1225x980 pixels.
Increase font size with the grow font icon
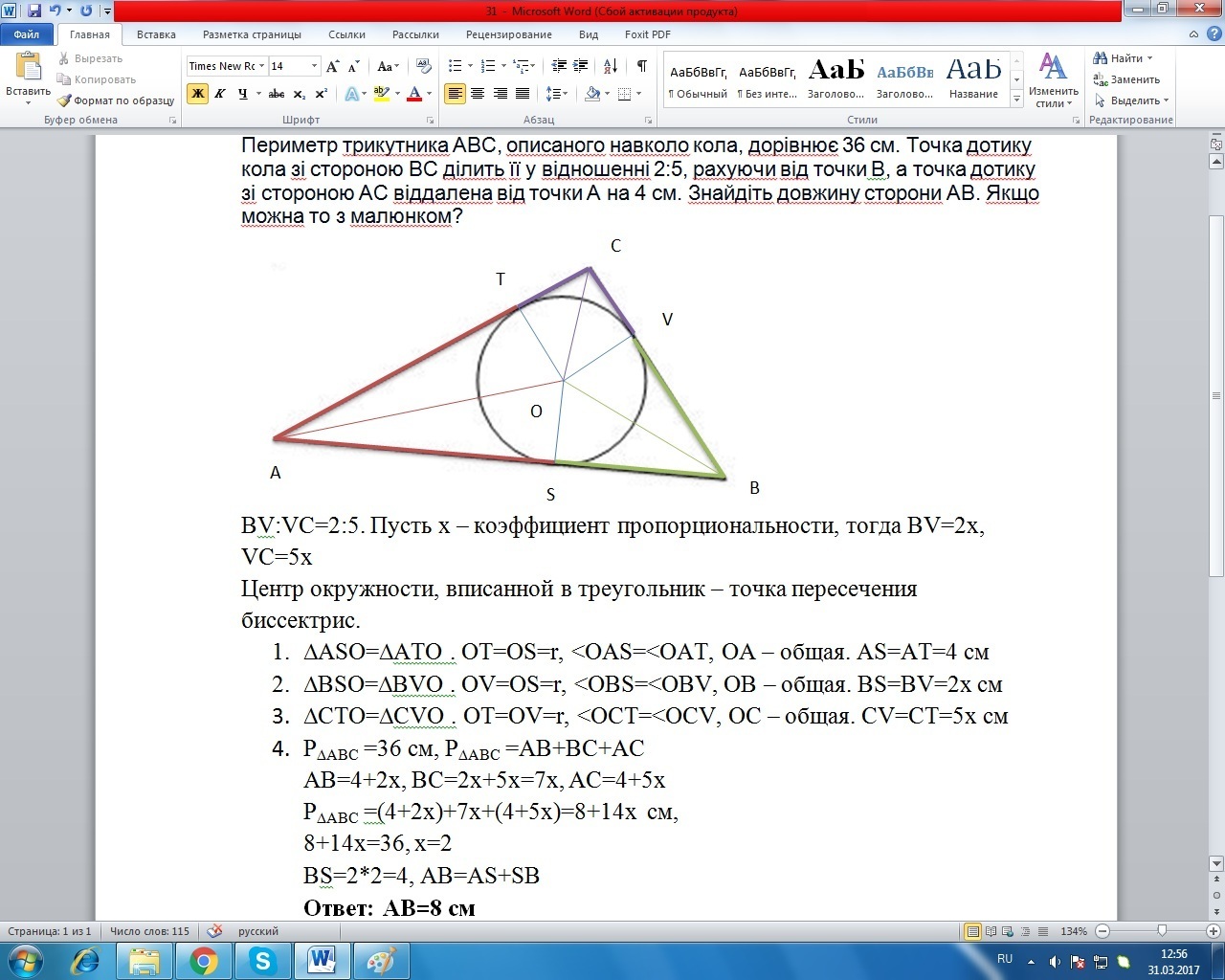[x=333, y=66]
